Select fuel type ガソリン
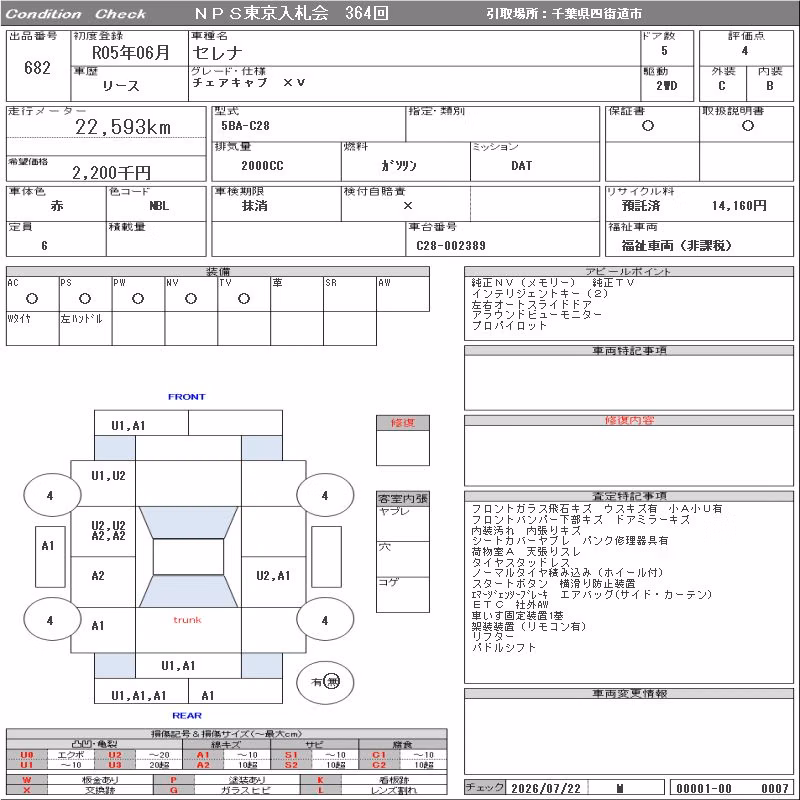Image resolution: width=800 pixels, height=800 pixels. pyautogui.click(x=399, y=166)
